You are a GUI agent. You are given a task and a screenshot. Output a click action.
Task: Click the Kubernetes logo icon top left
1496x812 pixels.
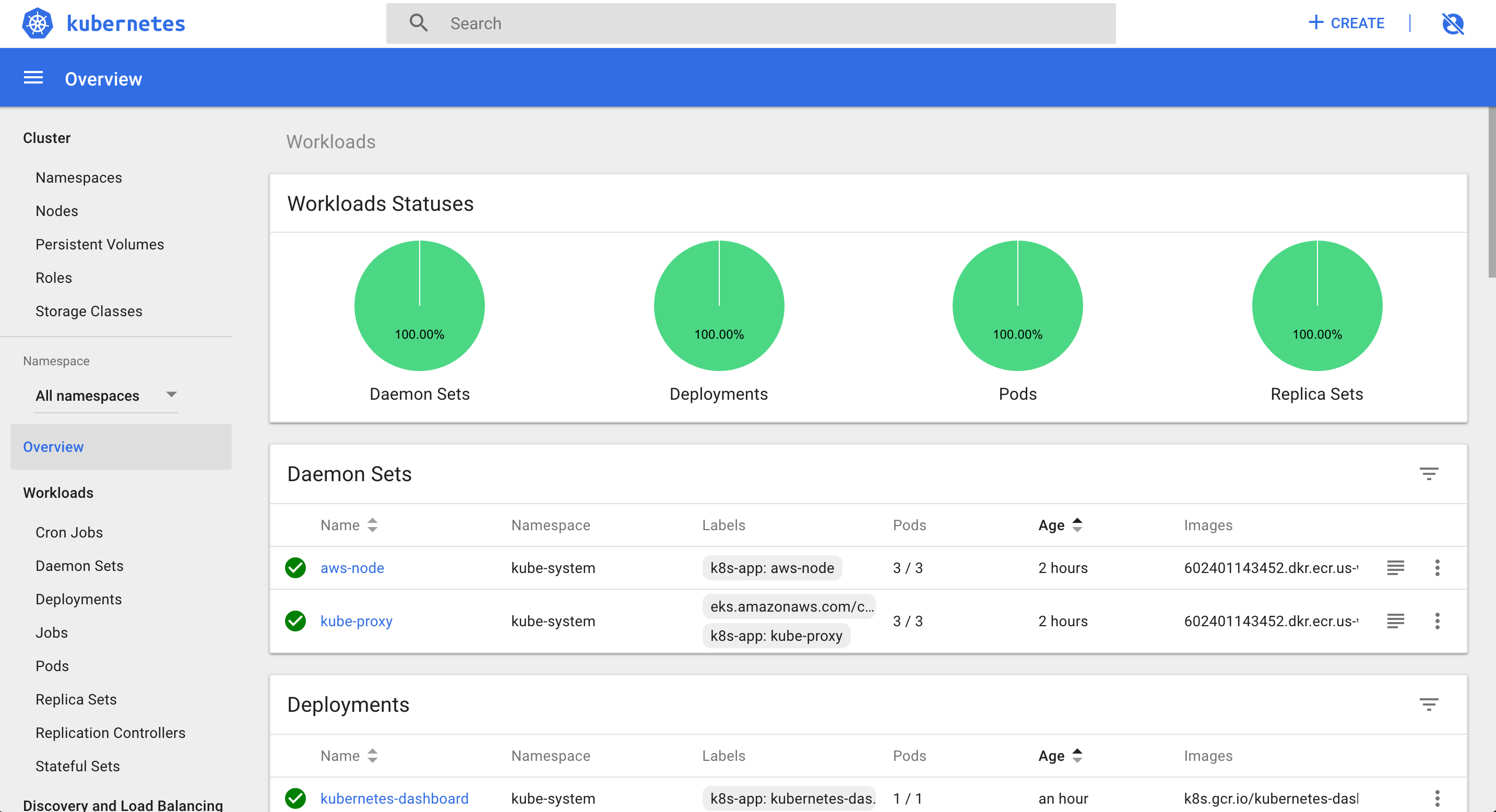[37, 23]
